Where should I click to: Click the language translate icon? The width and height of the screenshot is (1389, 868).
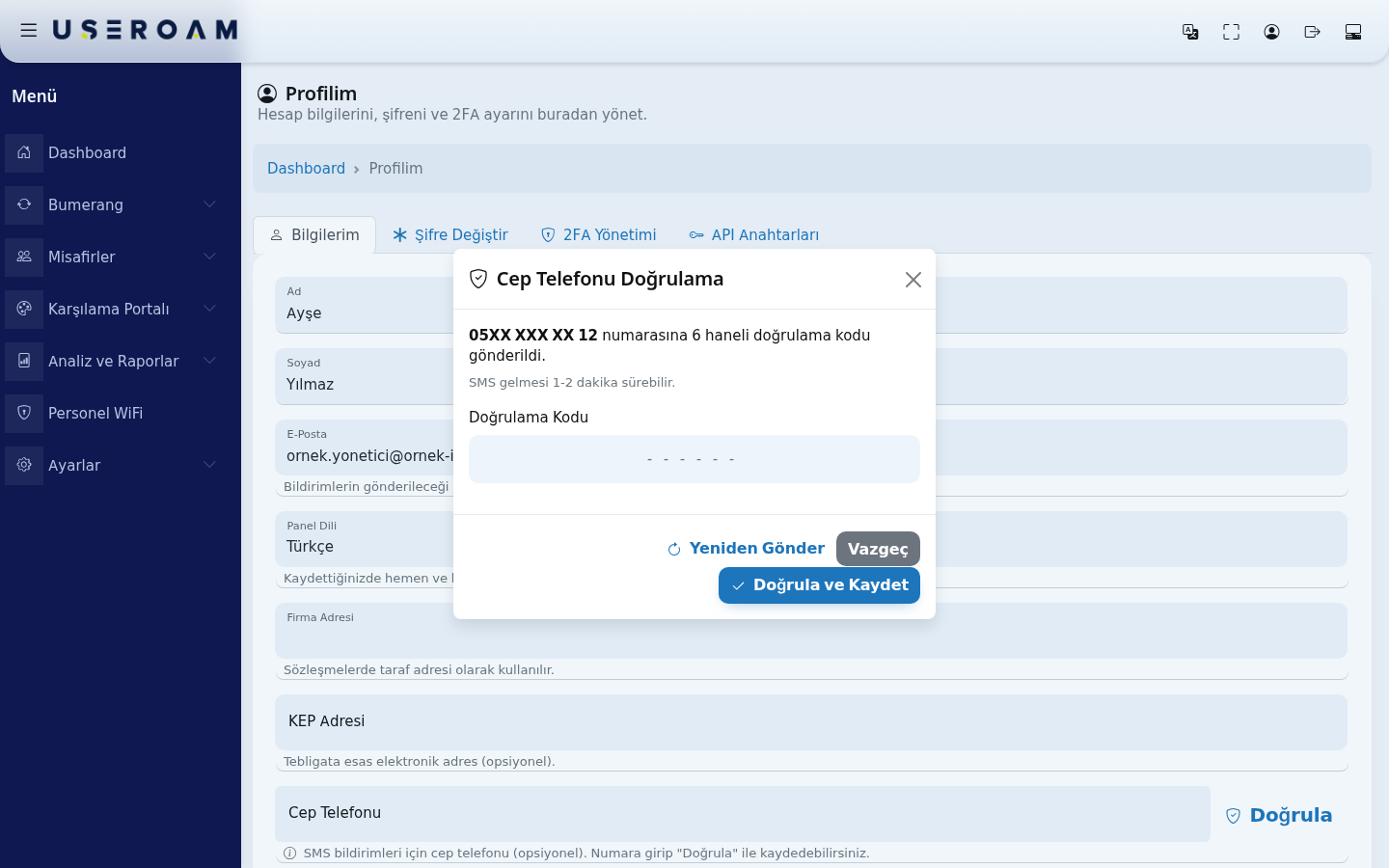coord(1190,32)
